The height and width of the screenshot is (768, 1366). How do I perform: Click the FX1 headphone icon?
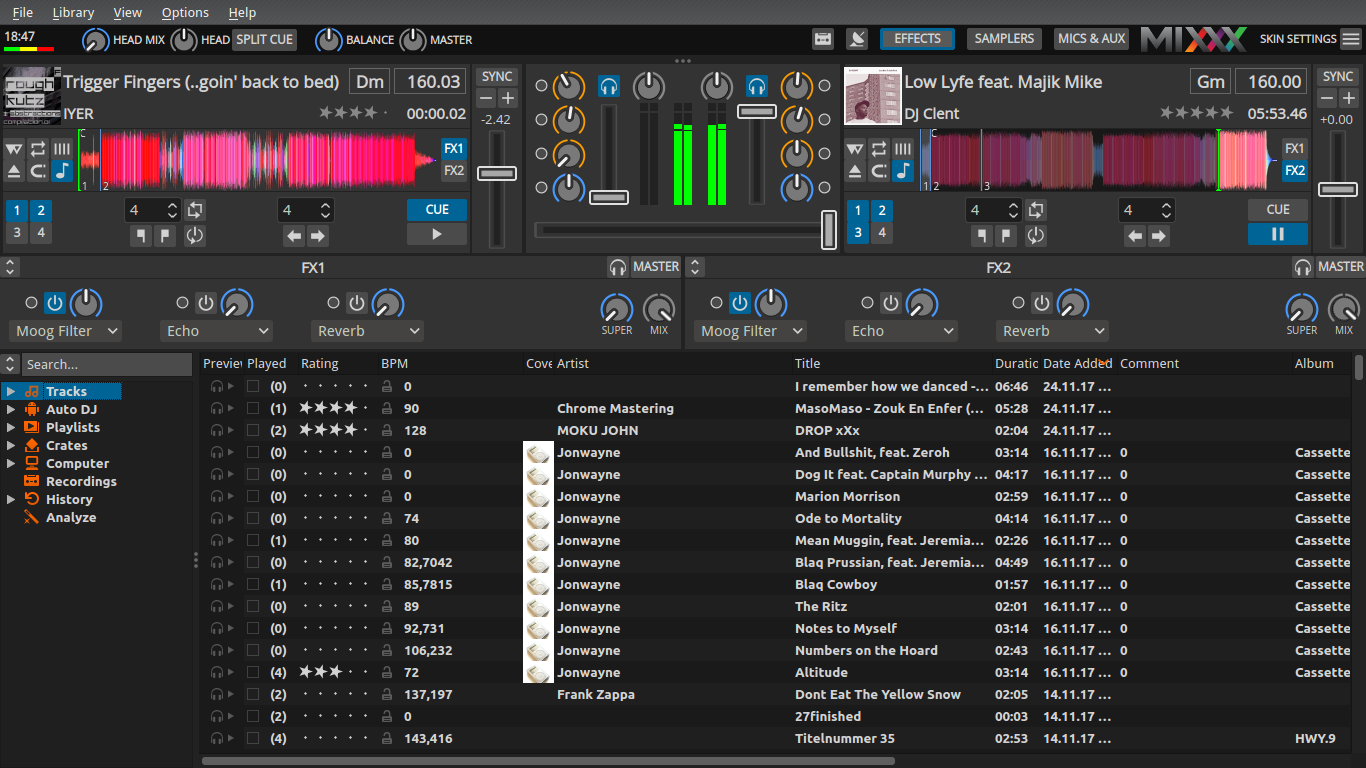[x=618, y=267]
